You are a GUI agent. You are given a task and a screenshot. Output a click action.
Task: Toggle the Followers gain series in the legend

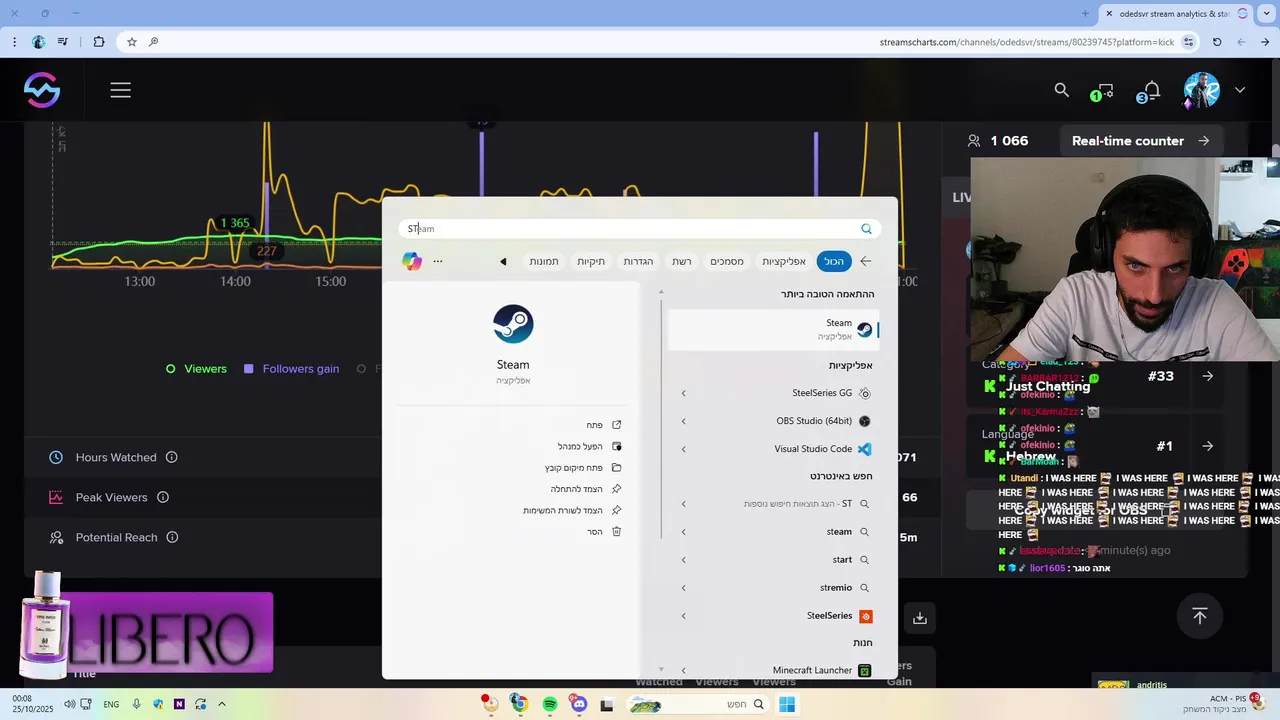[292, 369]
